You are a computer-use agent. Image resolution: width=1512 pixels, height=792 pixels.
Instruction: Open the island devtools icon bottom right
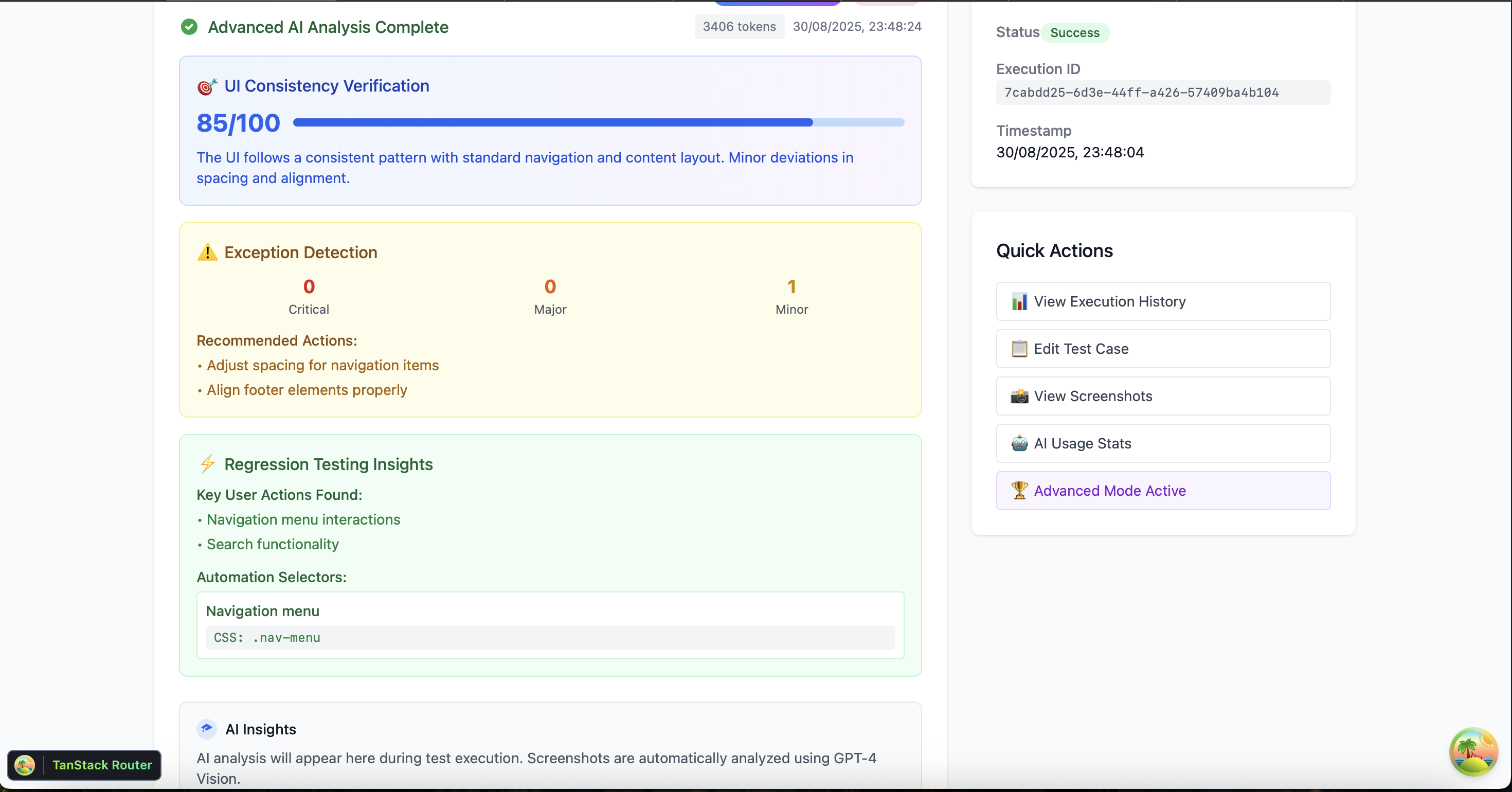pyautogui.click(x=1473, y=751)
